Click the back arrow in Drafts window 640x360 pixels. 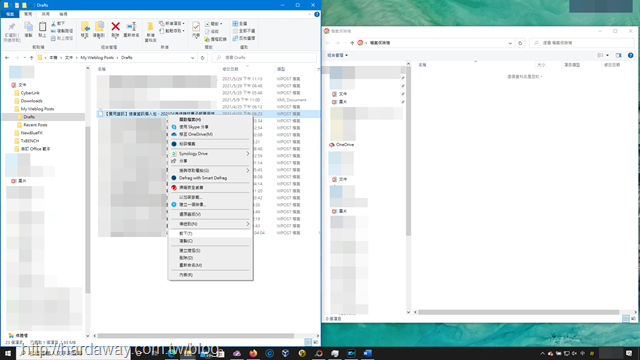pyautogui.click(x=7, y=58)
